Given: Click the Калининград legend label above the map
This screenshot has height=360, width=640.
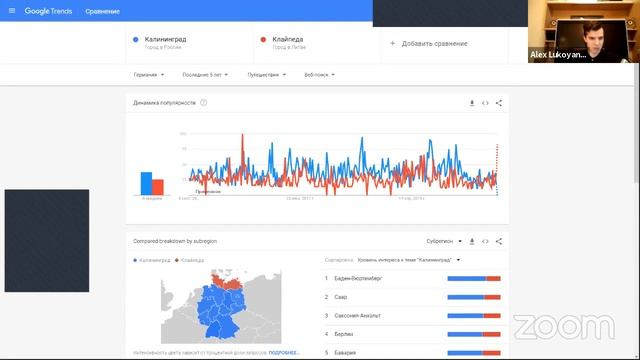Looking at the screenshot, I should [154, 260].
